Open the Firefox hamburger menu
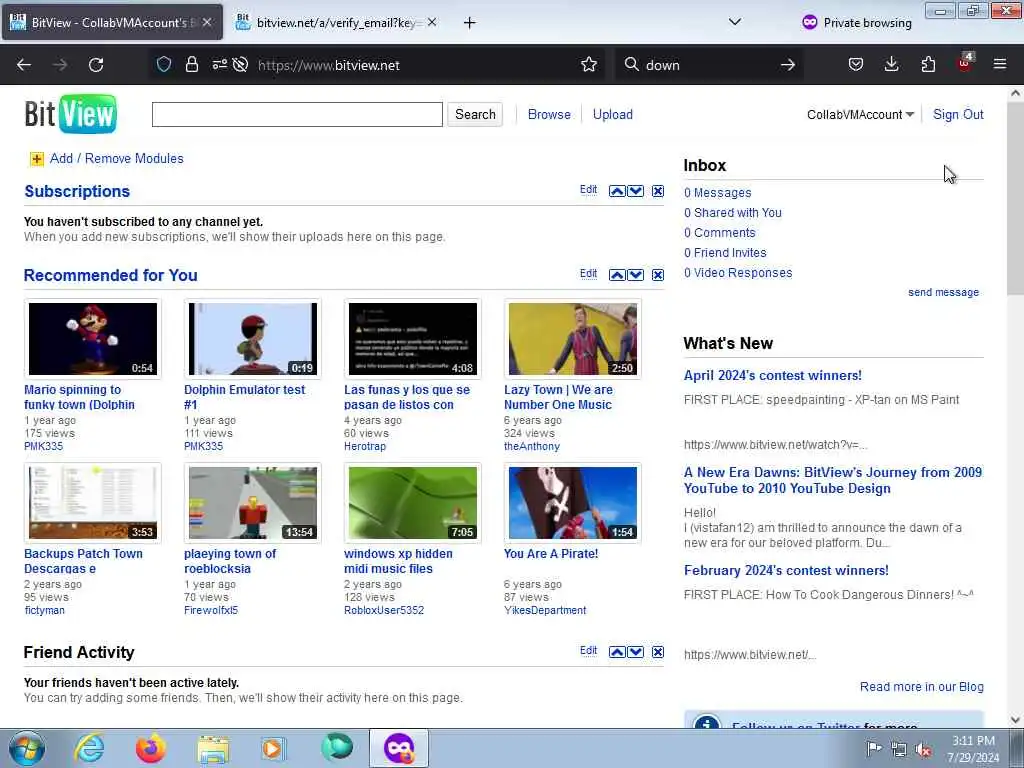Screen dimensions: 1024x768 (x=1000, y=65)
